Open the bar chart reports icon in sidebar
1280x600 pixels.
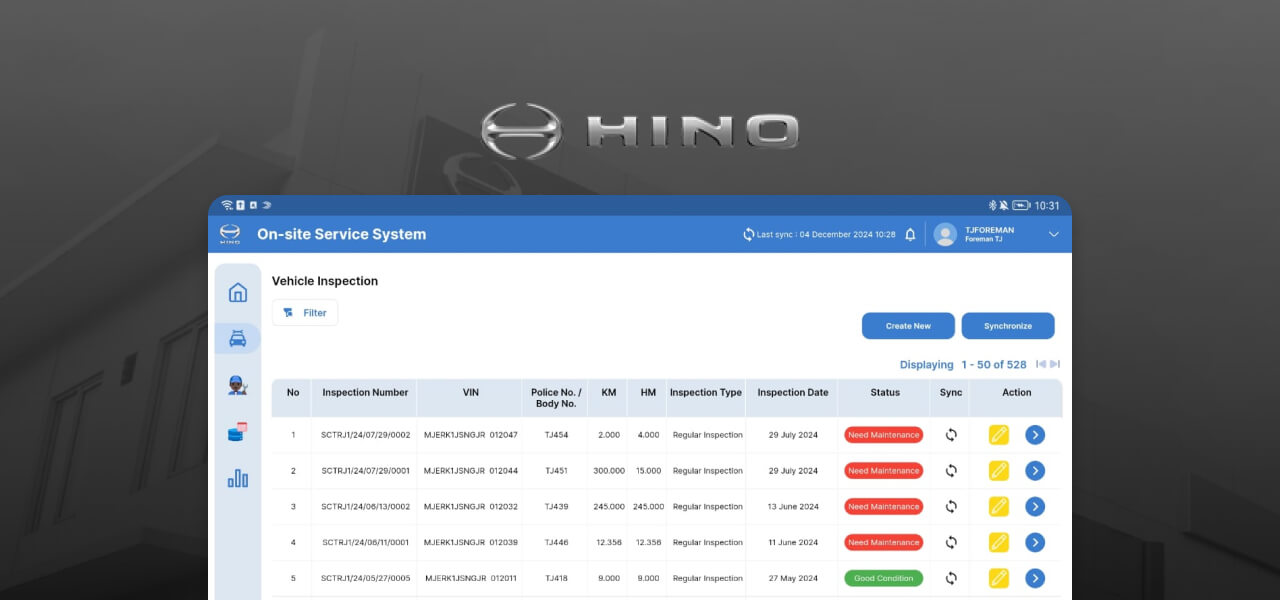(x=238, y=479)
